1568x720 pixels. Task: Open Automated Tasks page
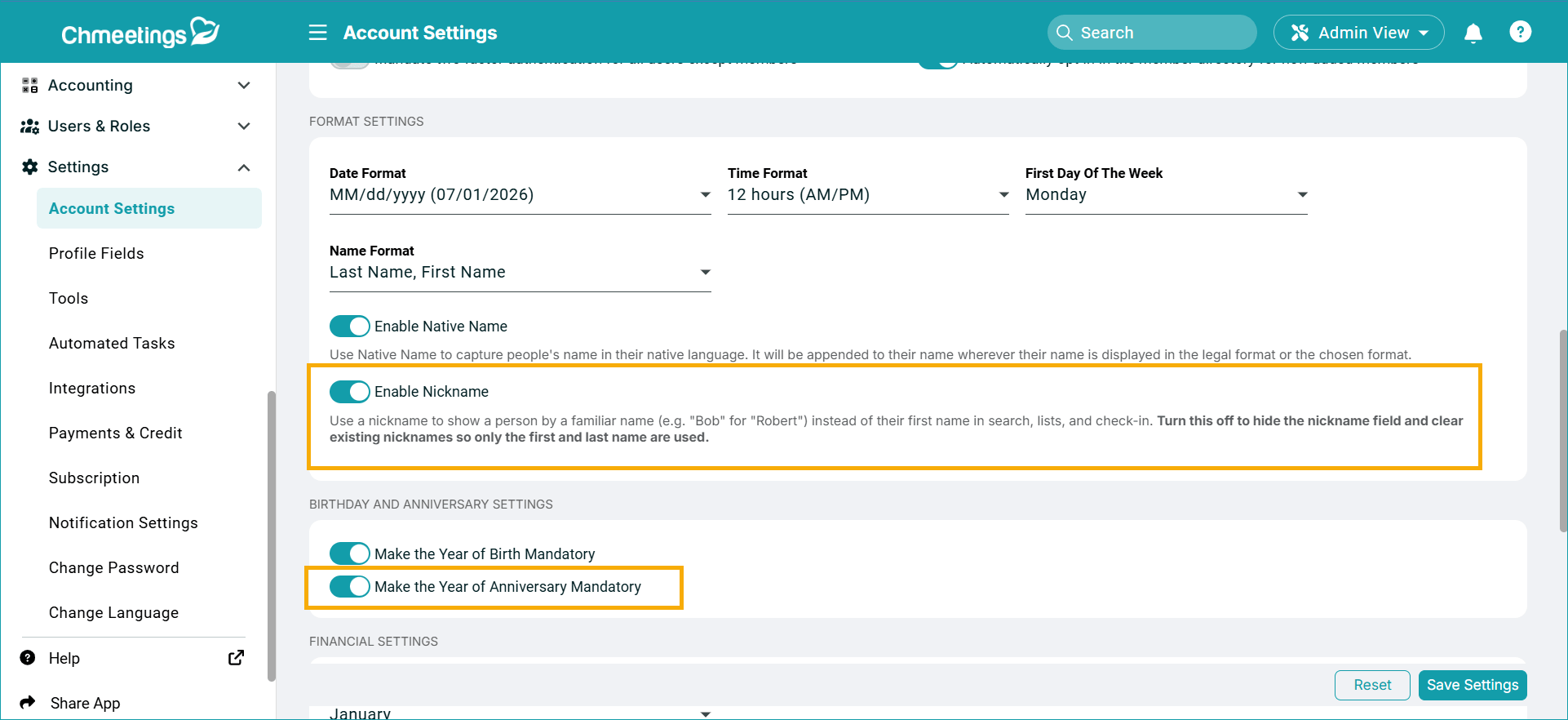(112, 343)
